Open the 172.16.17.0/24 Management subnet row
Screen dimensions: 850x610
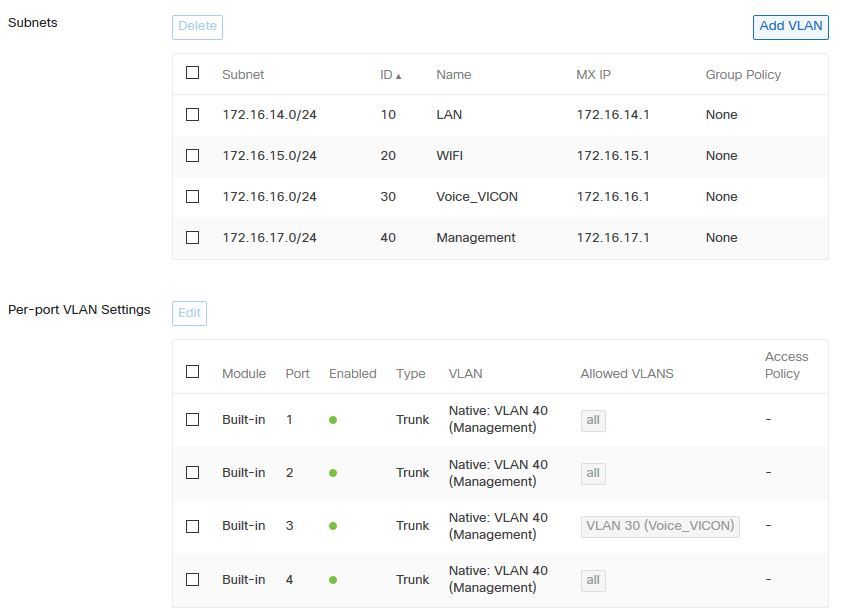(269, 238)
